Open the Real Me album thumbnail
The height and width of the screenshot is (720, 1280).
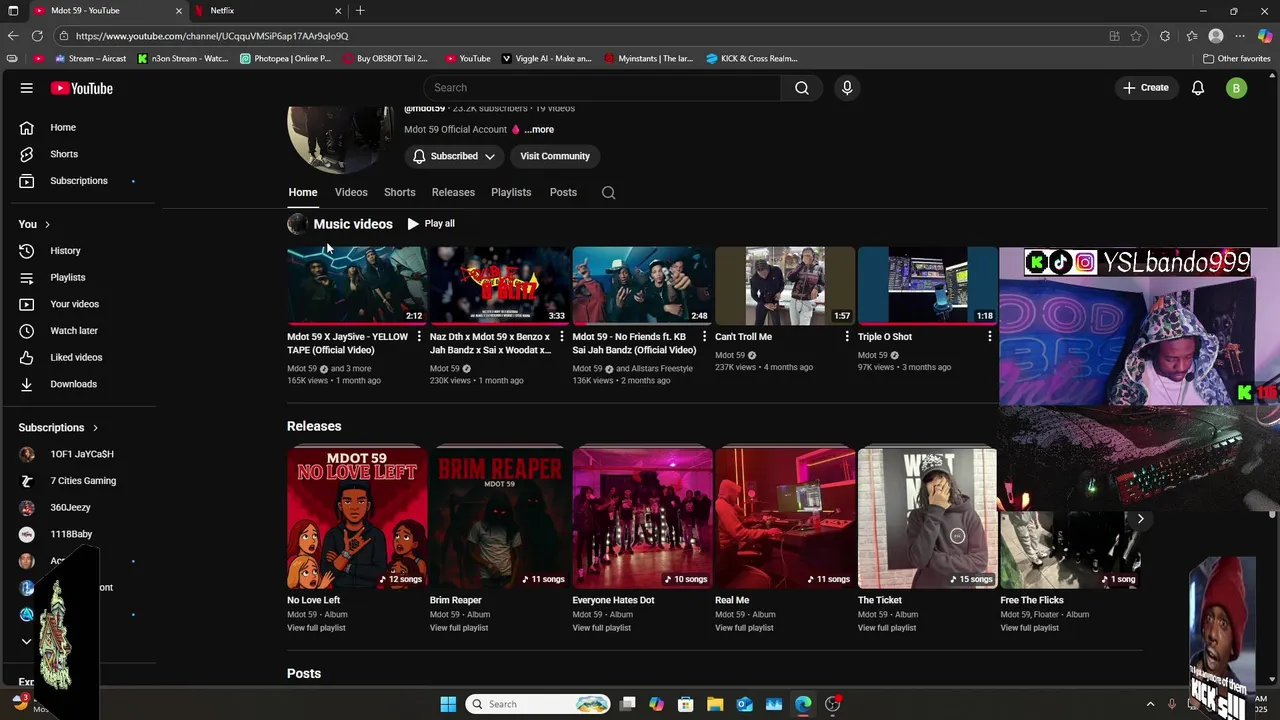[x=785, y=518]
